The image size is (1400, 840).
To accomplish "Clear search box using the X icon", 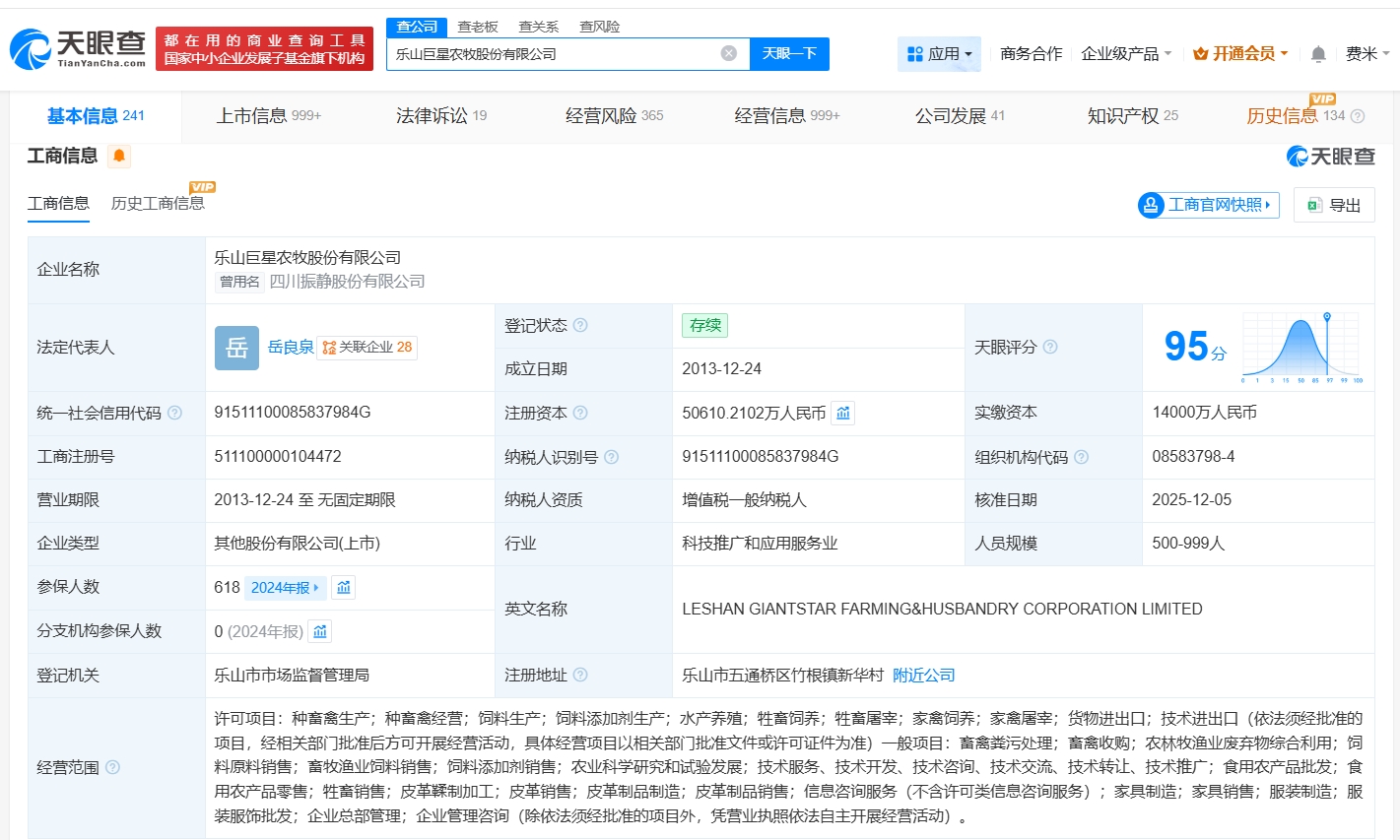I will pos(728,54).
